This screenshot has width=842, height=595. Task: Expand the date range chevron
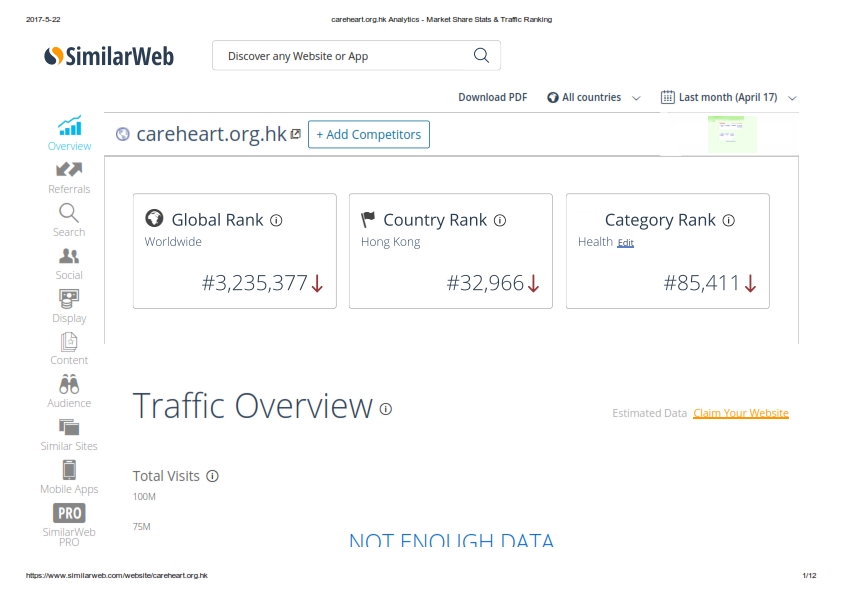792,98
